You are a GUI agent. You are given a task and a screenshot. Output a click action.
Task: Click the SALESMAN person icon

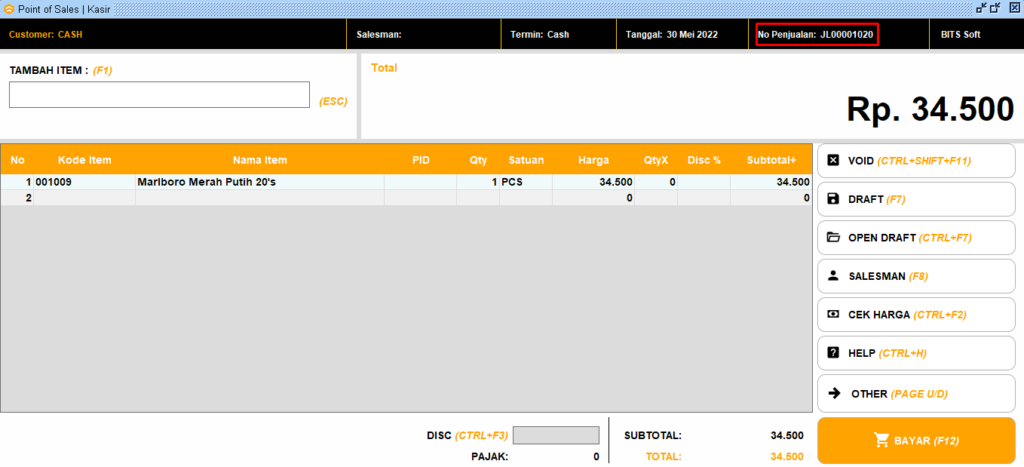click(833, 276)
